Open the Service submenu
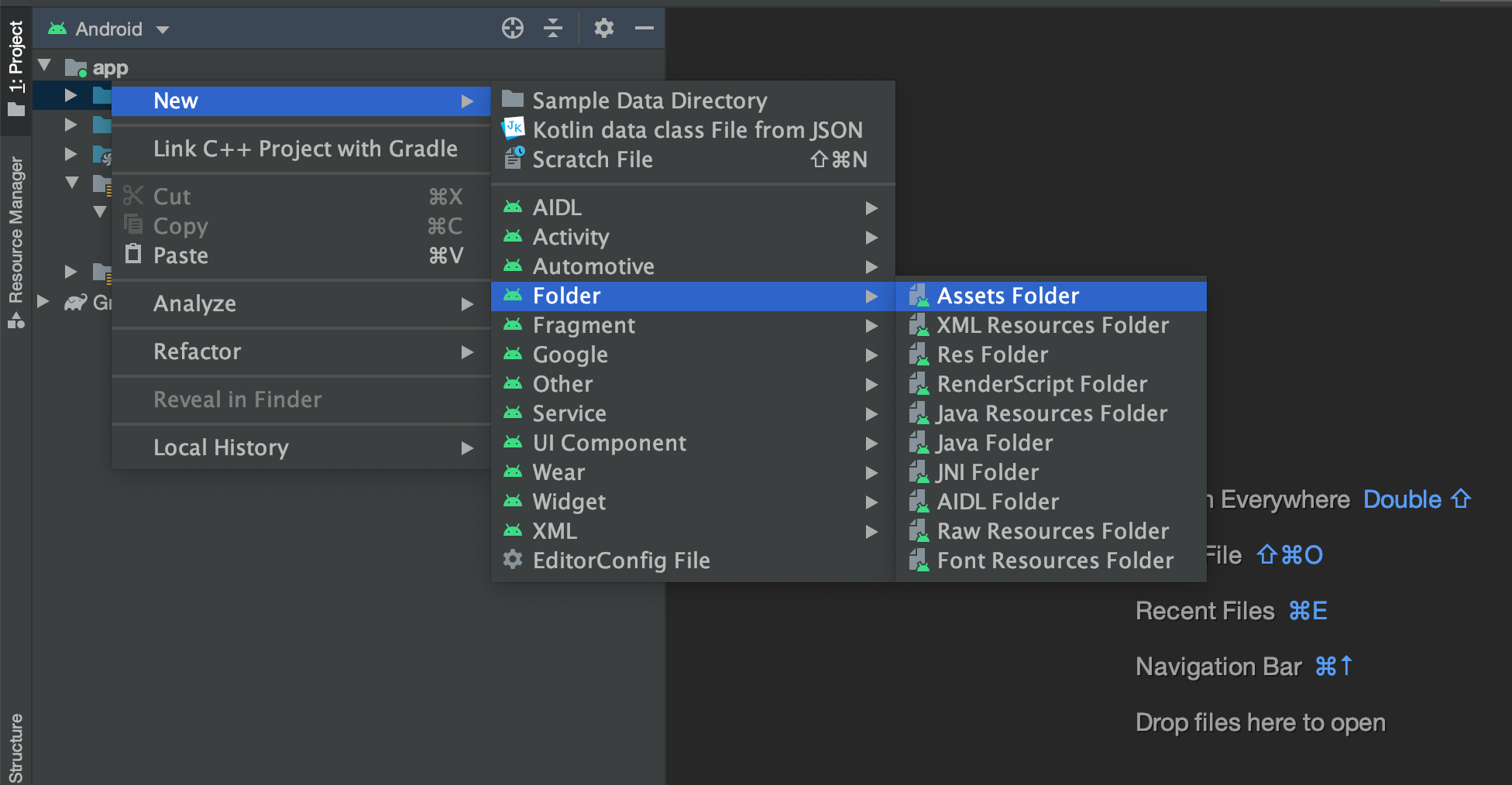1512x785 pixels. click(693, 413)
